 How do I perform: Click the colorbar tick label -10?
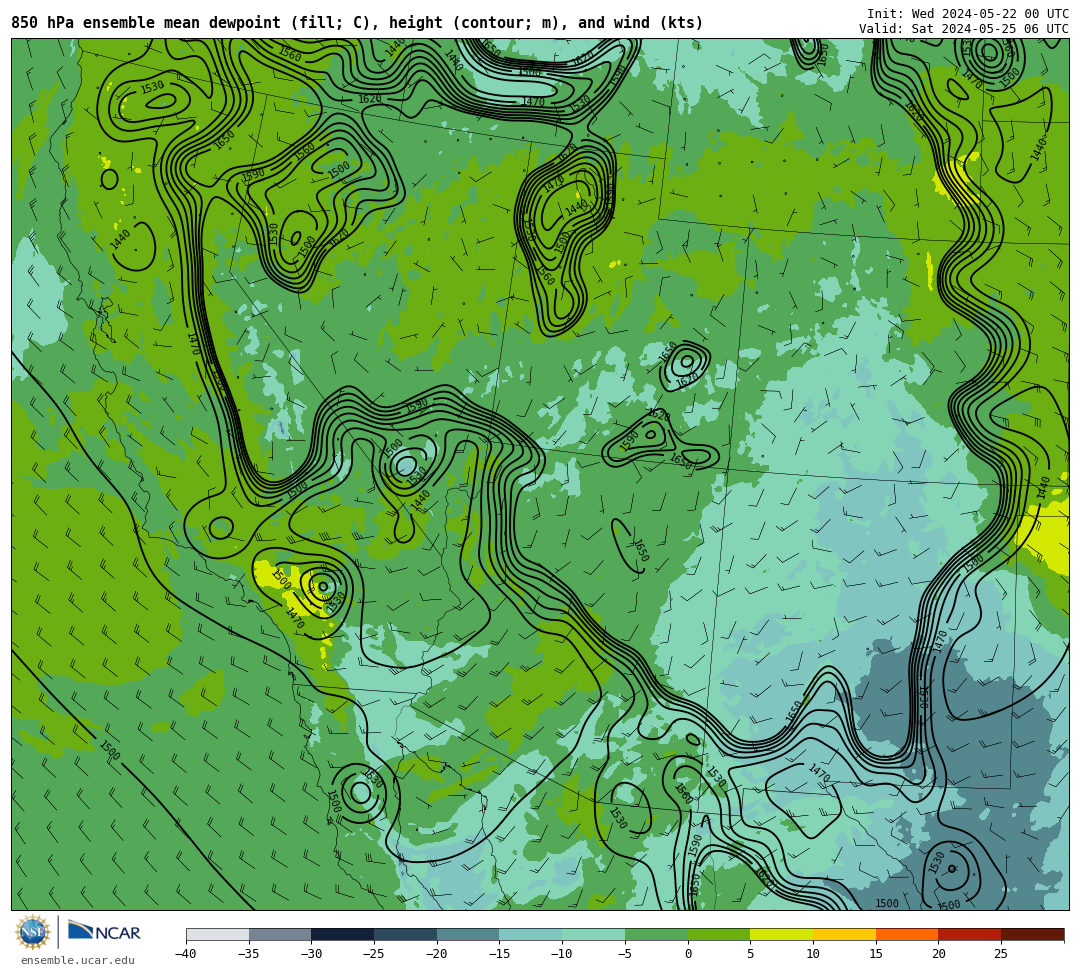tap(561, 954)
